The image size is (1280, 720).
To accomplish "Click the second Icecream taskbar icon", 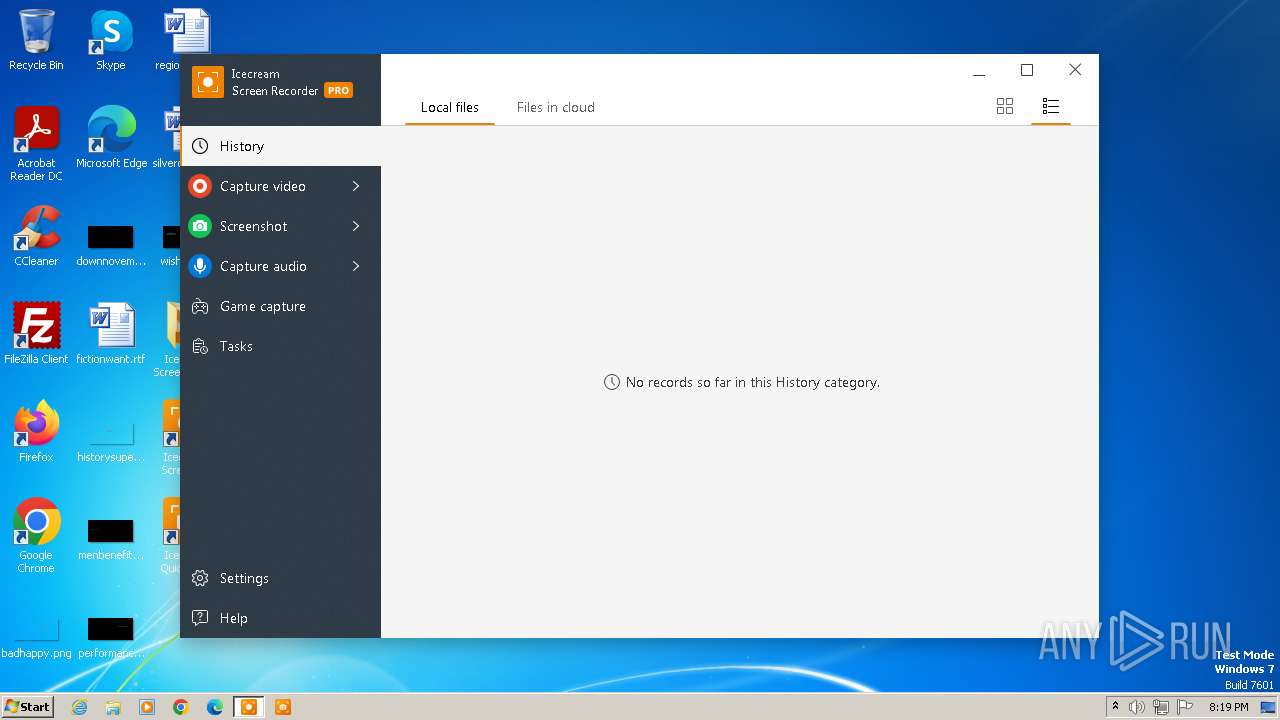I will coord(283,707).
